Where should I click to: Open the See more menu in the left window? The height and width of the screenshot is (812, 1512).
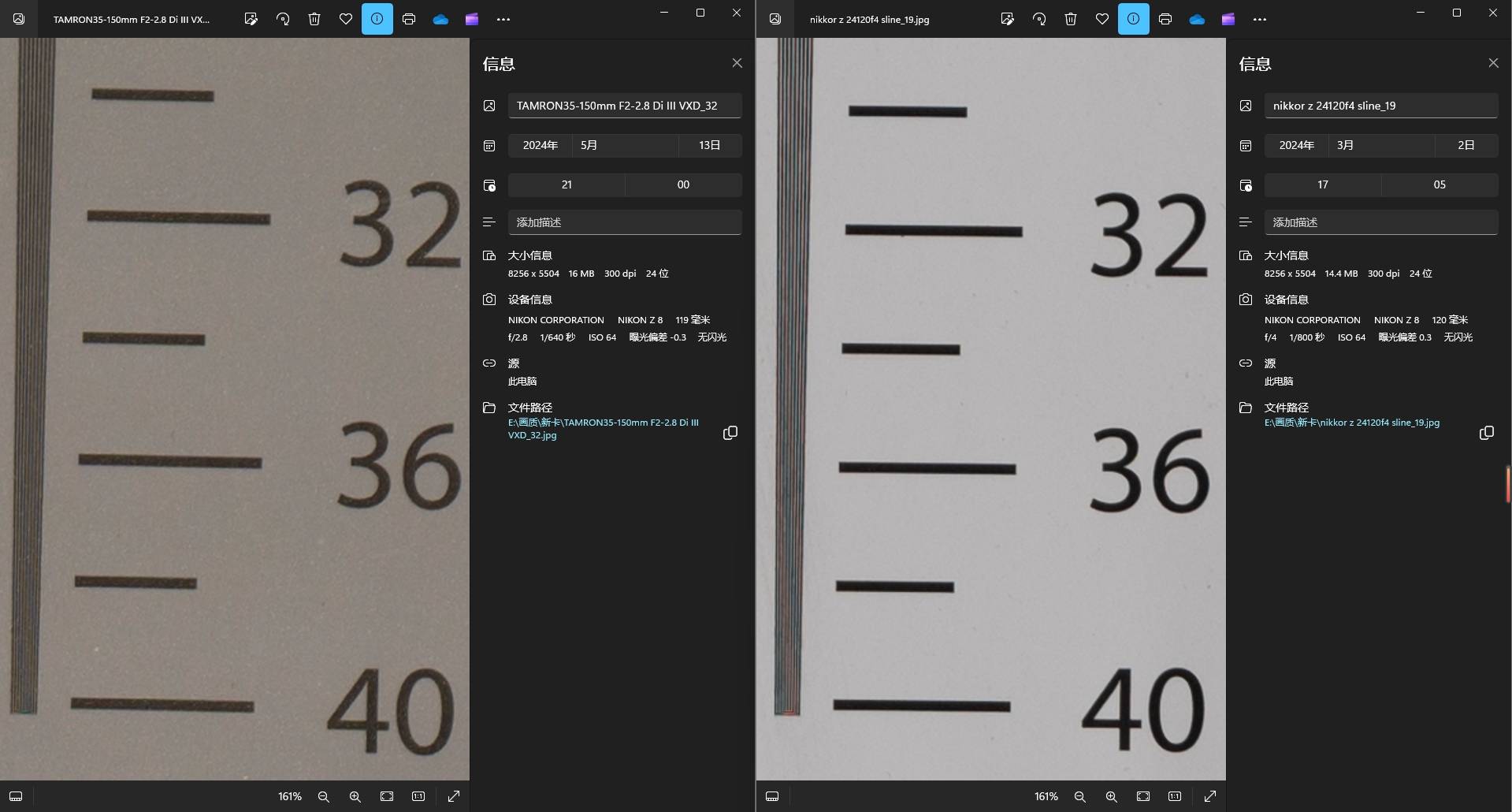(503, 19)
